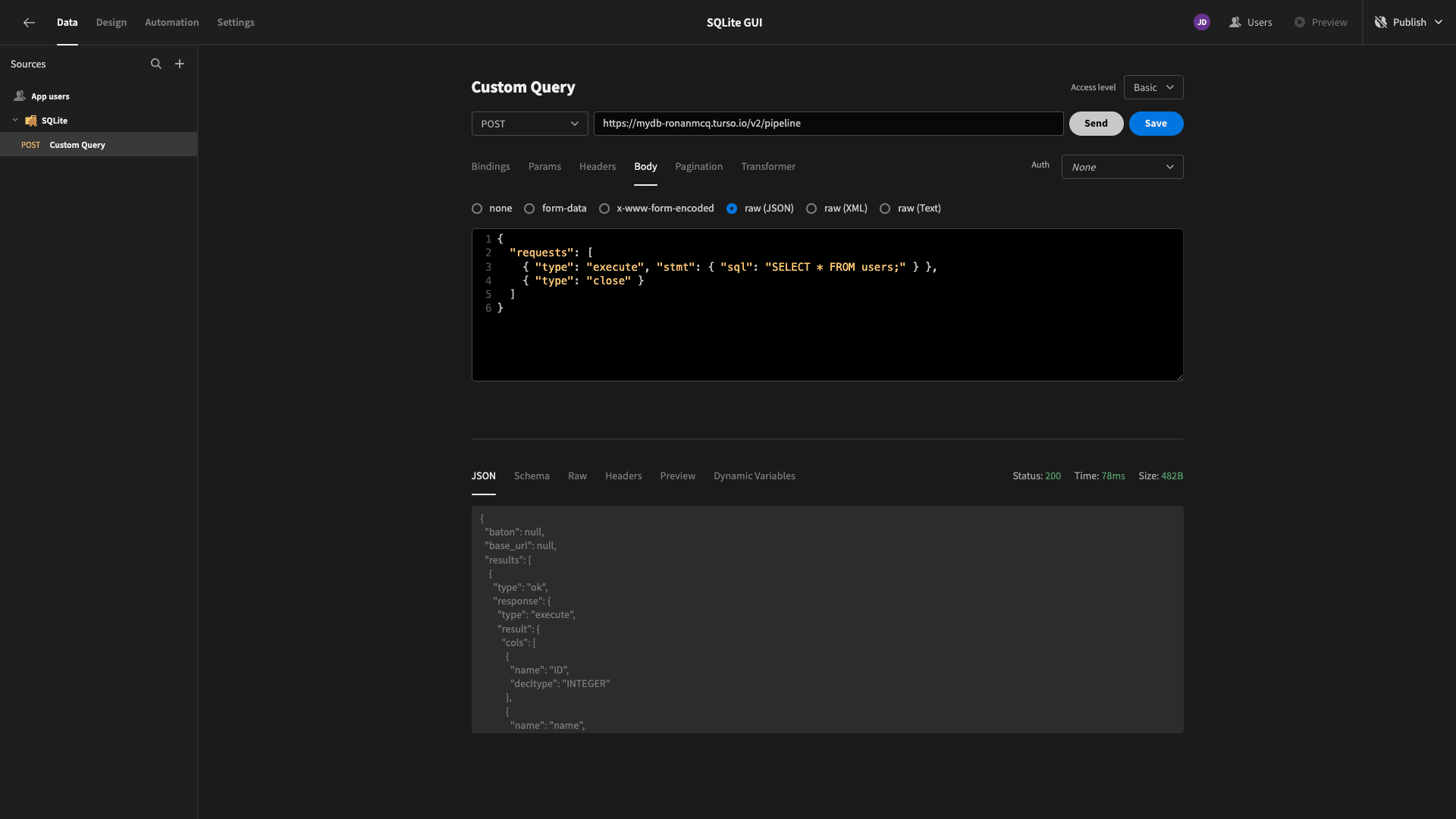Viewport: 1456px width, 819px height.
Task: Click the Preview play icon
Action: click(1300, 23)
